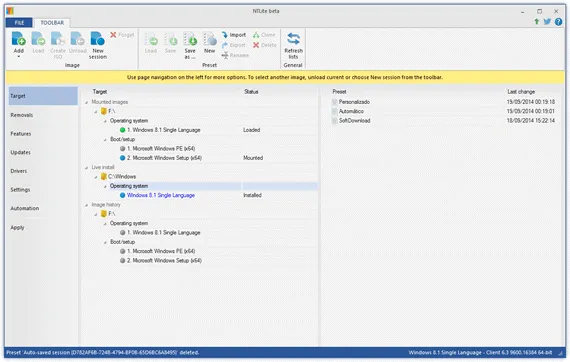This screenshot has height=362, width=570.
Task: Open the Add button dropdown arrow
Action: [19, 57]
